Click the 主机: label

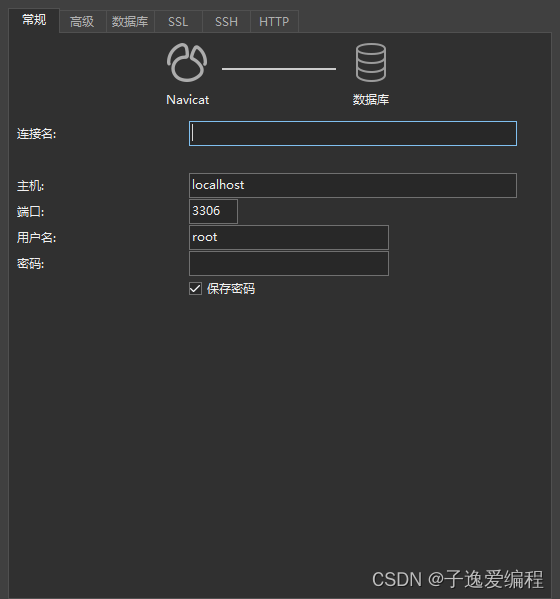[x=30, y=186]
